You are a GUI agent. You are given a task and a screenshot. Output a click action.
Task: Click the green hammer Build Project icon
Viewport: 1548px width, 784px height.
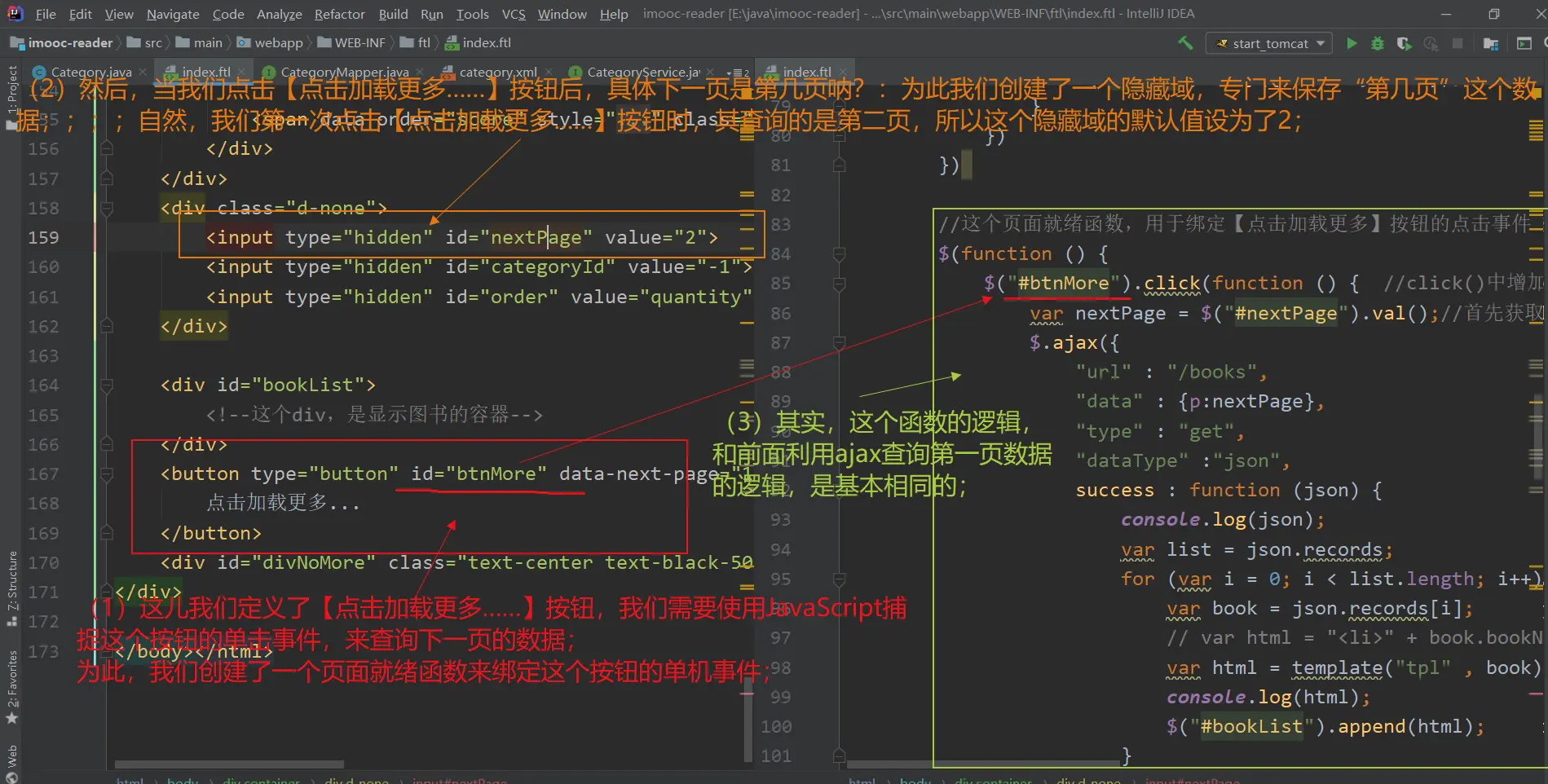[x=1185, y=43]
